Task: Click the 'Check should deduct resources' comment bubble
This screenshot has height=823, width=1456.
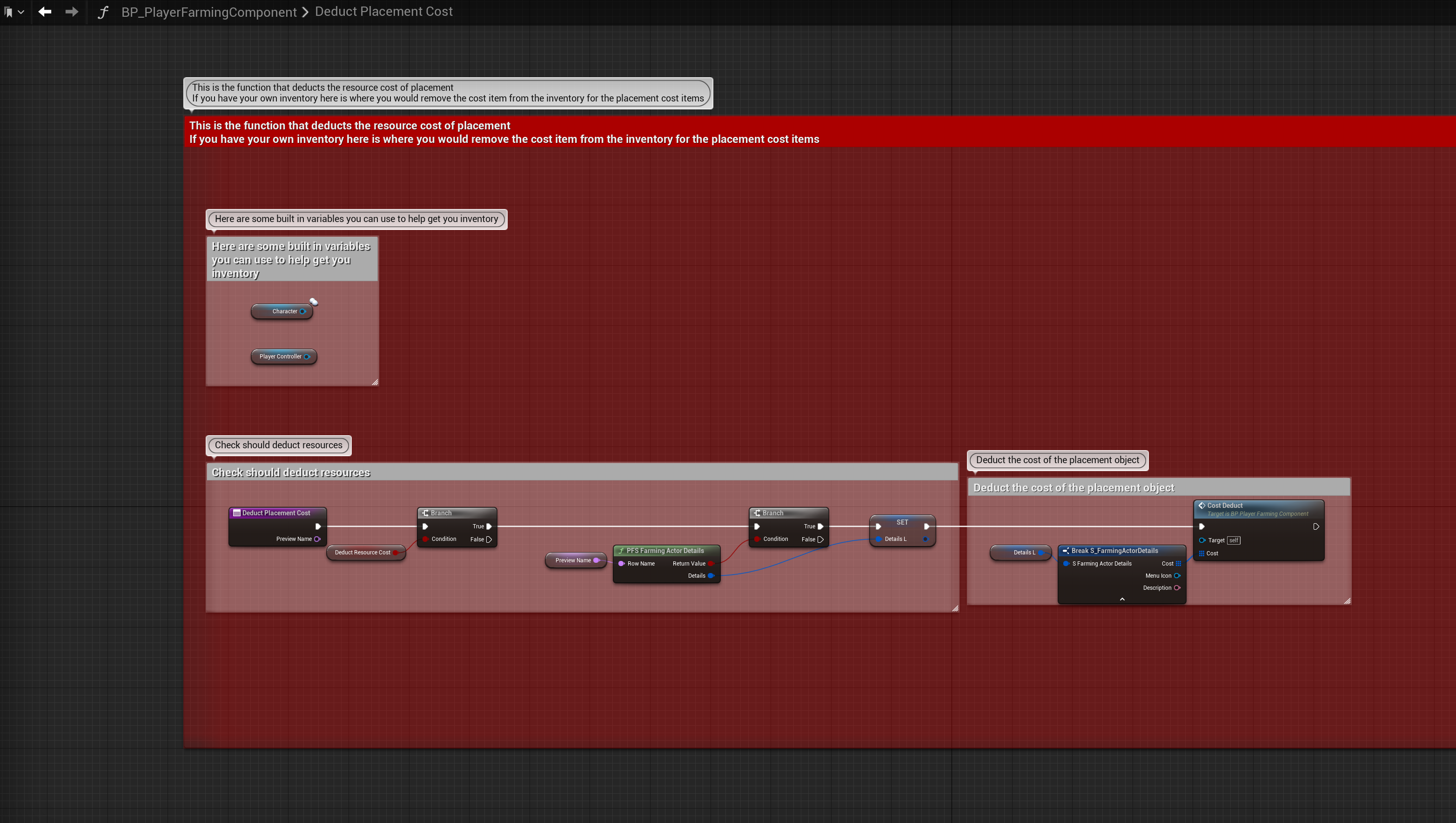Action: tap(278, 445)
